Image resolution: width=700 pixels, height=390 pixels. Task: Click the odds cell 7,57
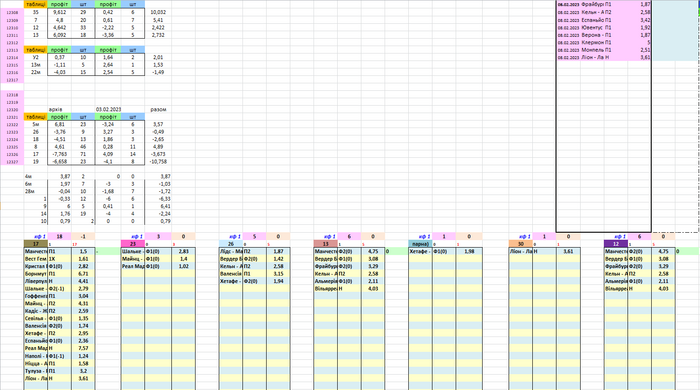coord(83,348)
